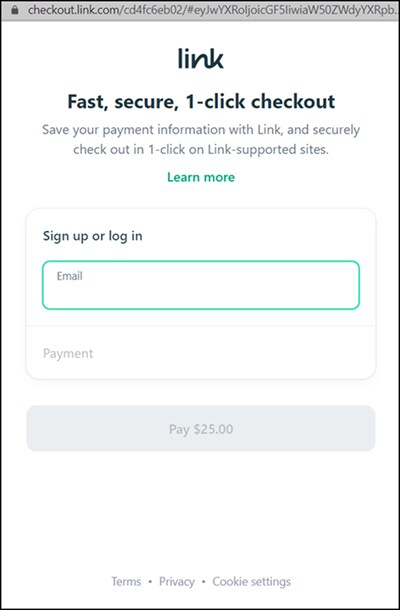
Task: Click the divider line above Payment
Action: pyautogui.click(x=201, y=326)
